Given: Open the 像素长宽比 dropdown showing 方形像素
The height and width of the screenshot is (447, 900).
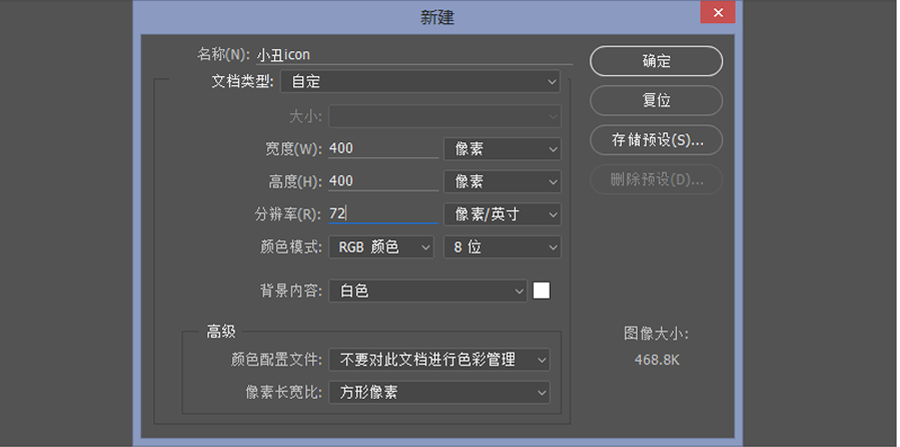Looking at the screenshot, I should point(439,392).
